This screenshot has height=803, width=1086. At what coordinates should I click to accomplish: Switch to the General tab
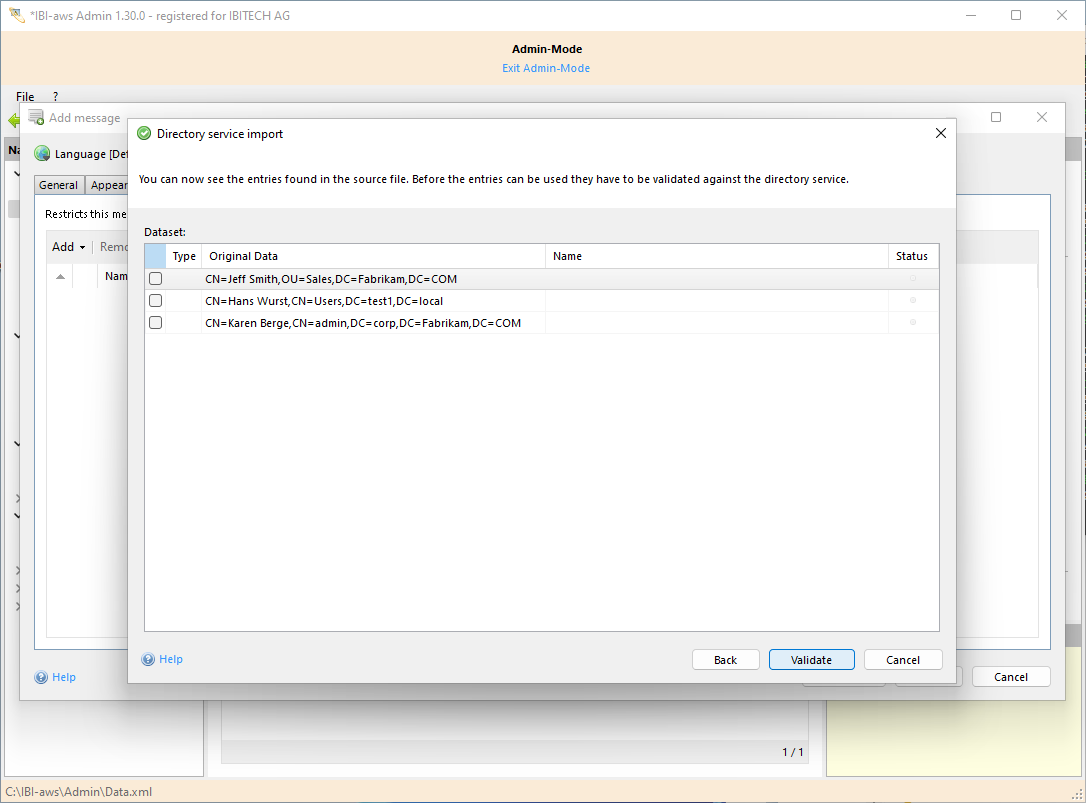(59, 185)
